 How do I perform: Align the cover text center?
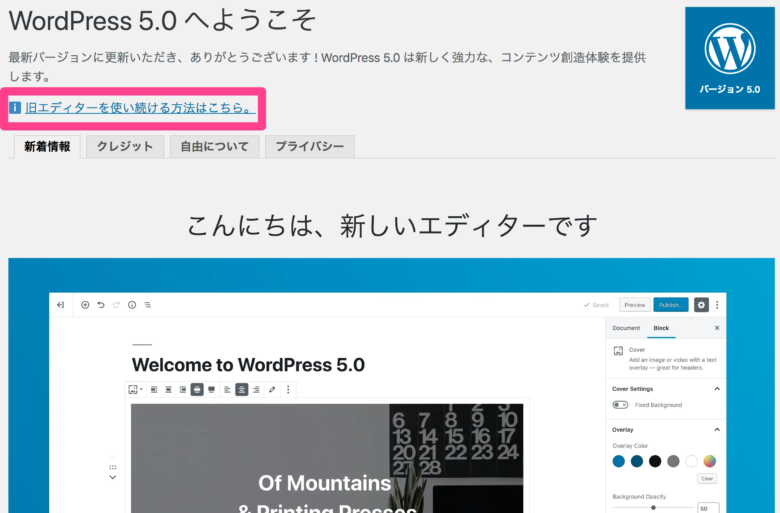(242, 390)
